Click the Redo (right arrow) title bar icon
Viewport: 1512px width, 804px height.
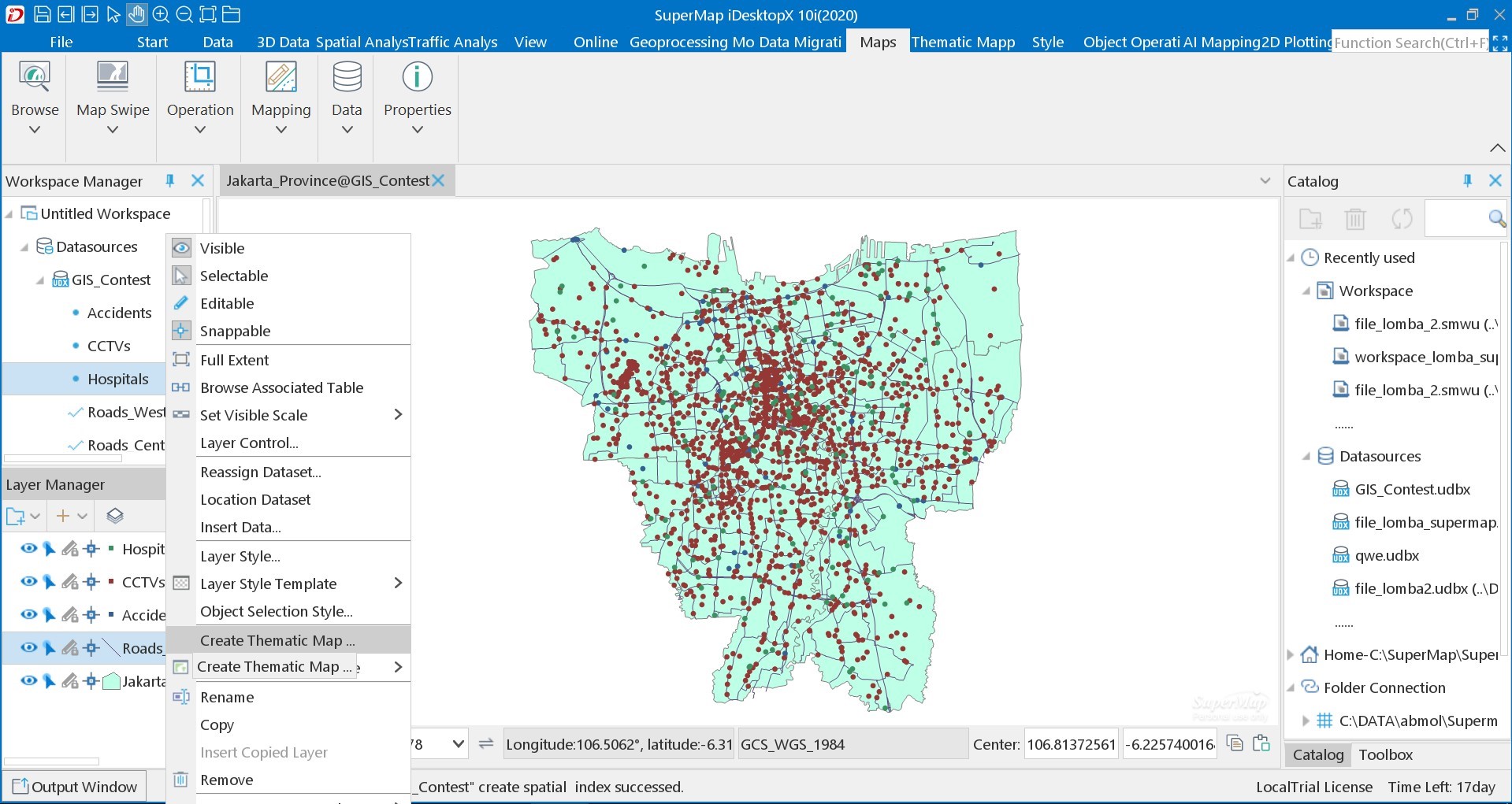point(90,14)
